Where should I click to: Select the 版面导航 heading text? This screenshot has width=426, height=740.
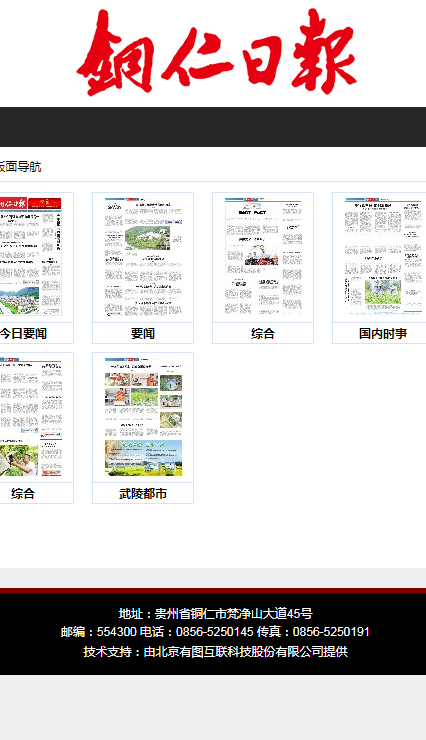[20, 167]
